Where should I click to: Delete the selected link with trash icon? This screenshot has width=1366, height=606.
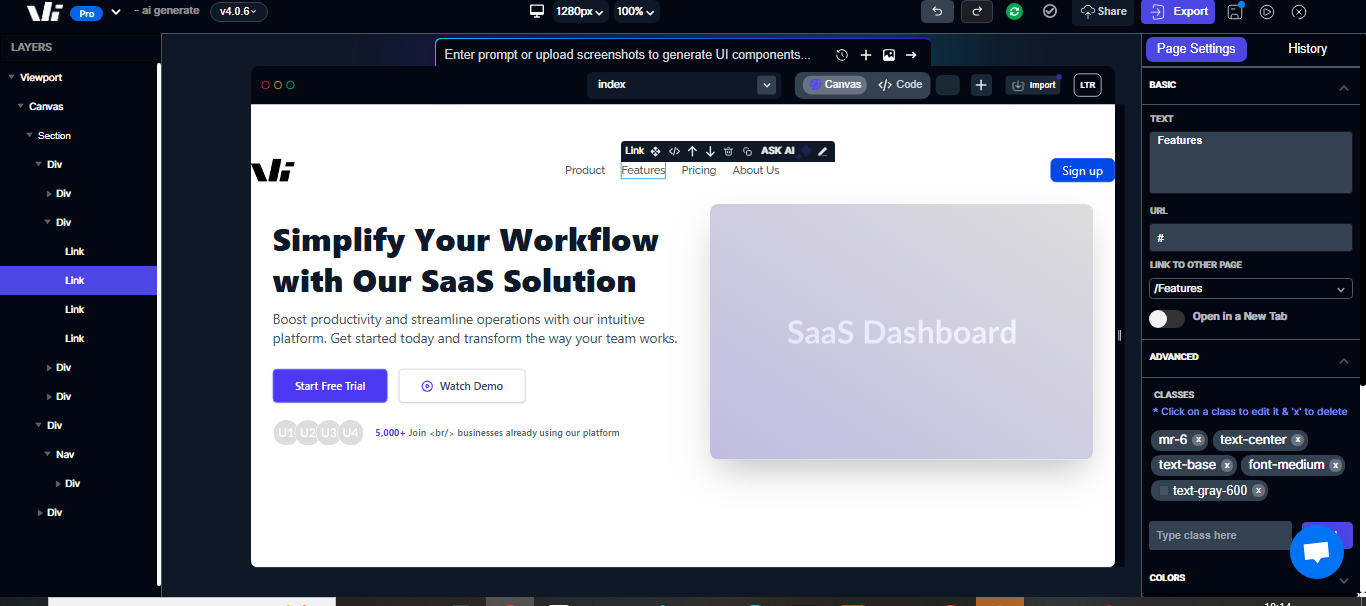pos(728,151)
